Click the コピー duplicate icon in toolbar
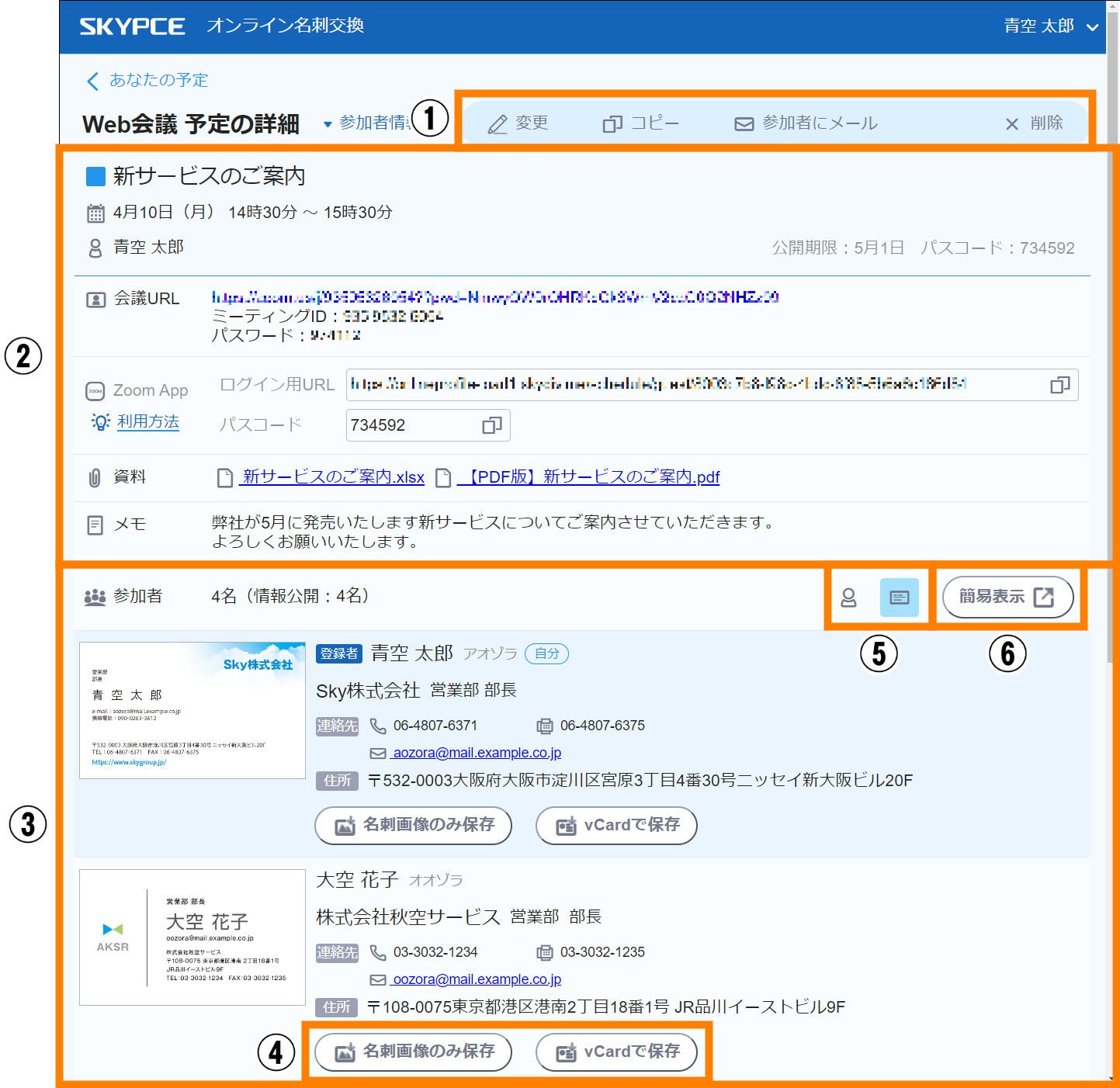The width and height of the screenshot is (1120, 1088). click(x=612, y=124)
